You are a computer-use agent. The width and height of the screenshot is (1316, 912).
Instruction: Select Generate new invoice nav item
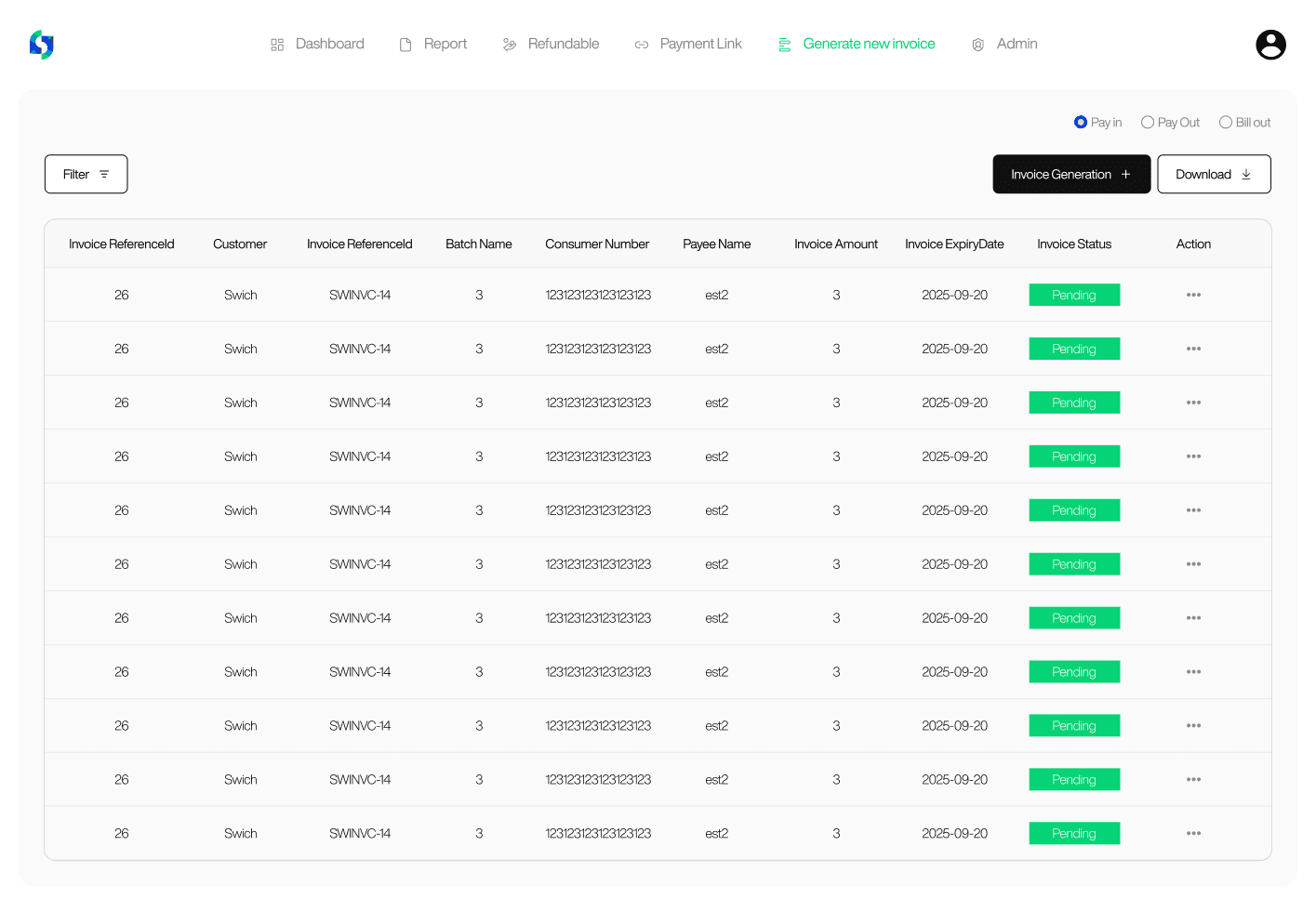[x=857, y=44]
